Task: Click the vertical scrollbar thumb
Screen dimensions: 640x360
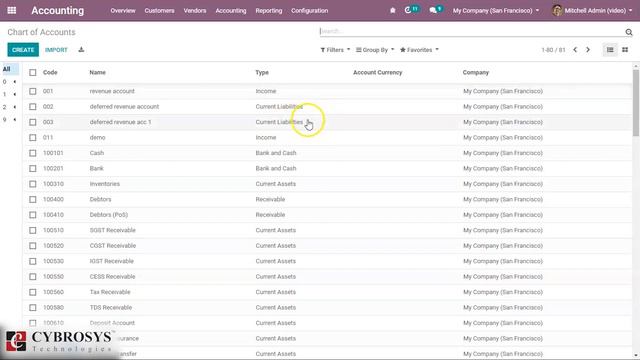Action: [636, 102]
